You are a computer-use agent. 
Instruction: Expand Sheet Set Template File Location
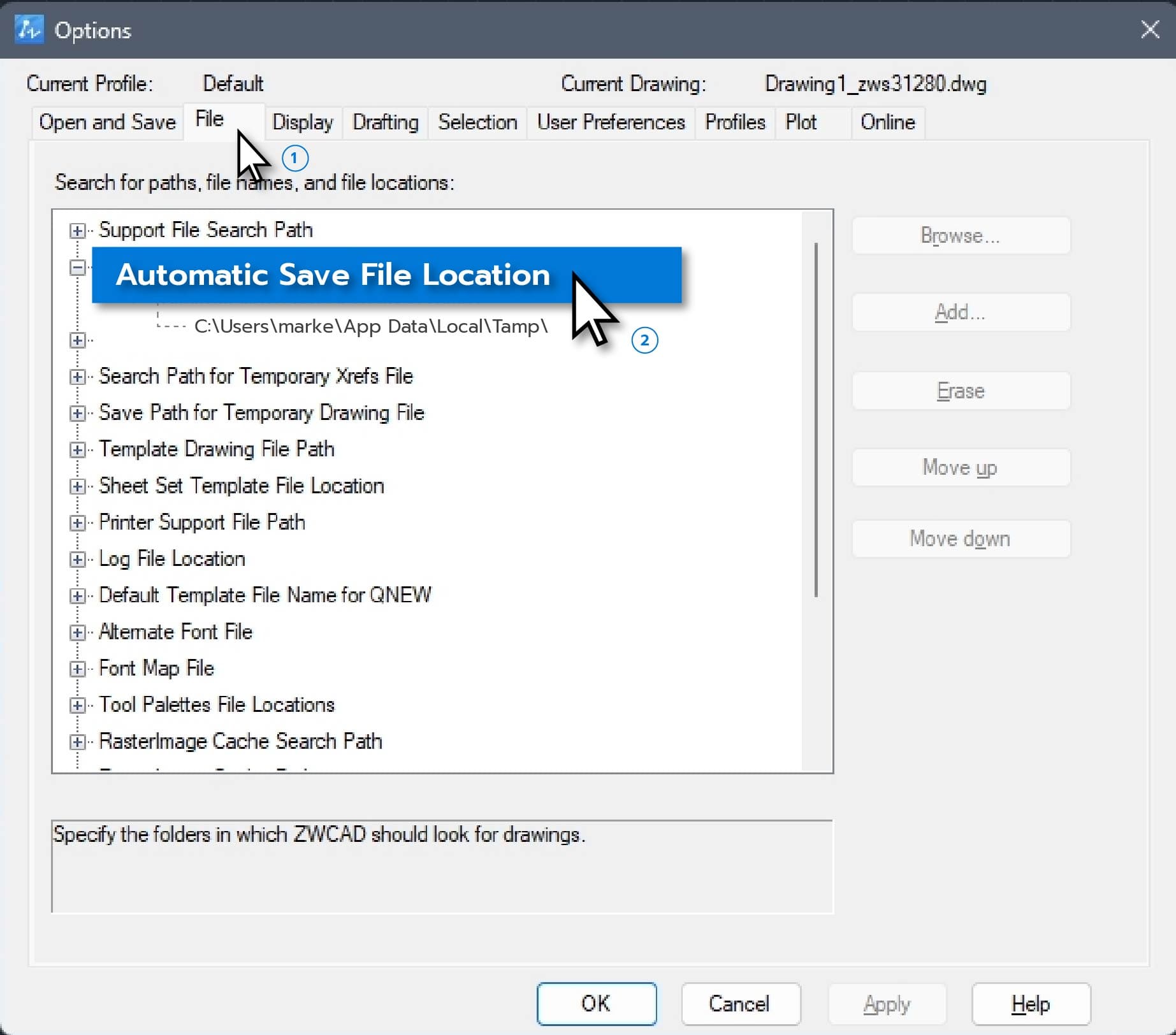[77, 486]
